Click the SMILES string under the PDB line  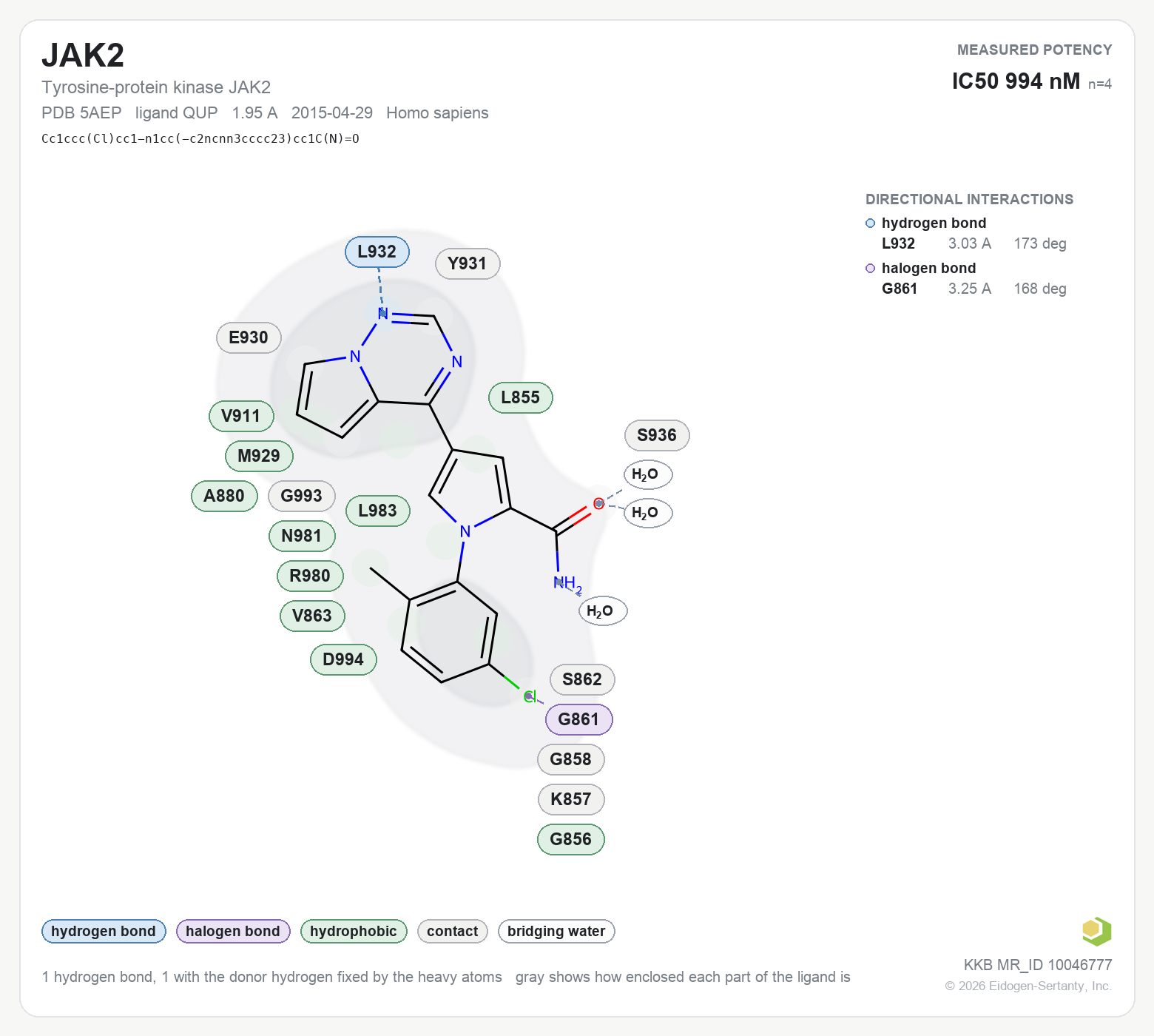(200, 138)
